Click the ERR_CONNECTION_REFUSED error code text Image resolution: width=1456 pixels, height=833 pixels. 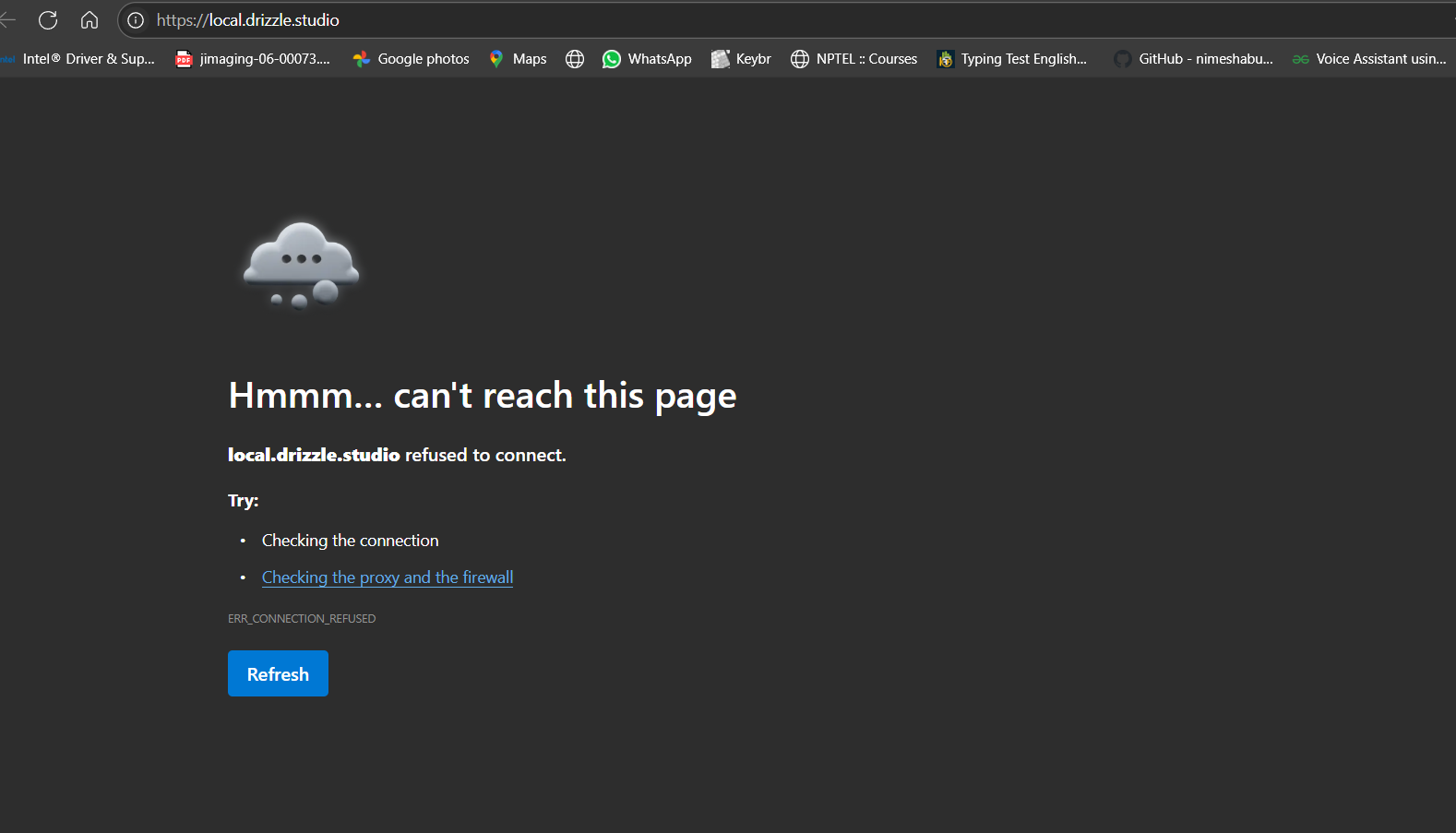pyautogui.click(x=302, y=619)
